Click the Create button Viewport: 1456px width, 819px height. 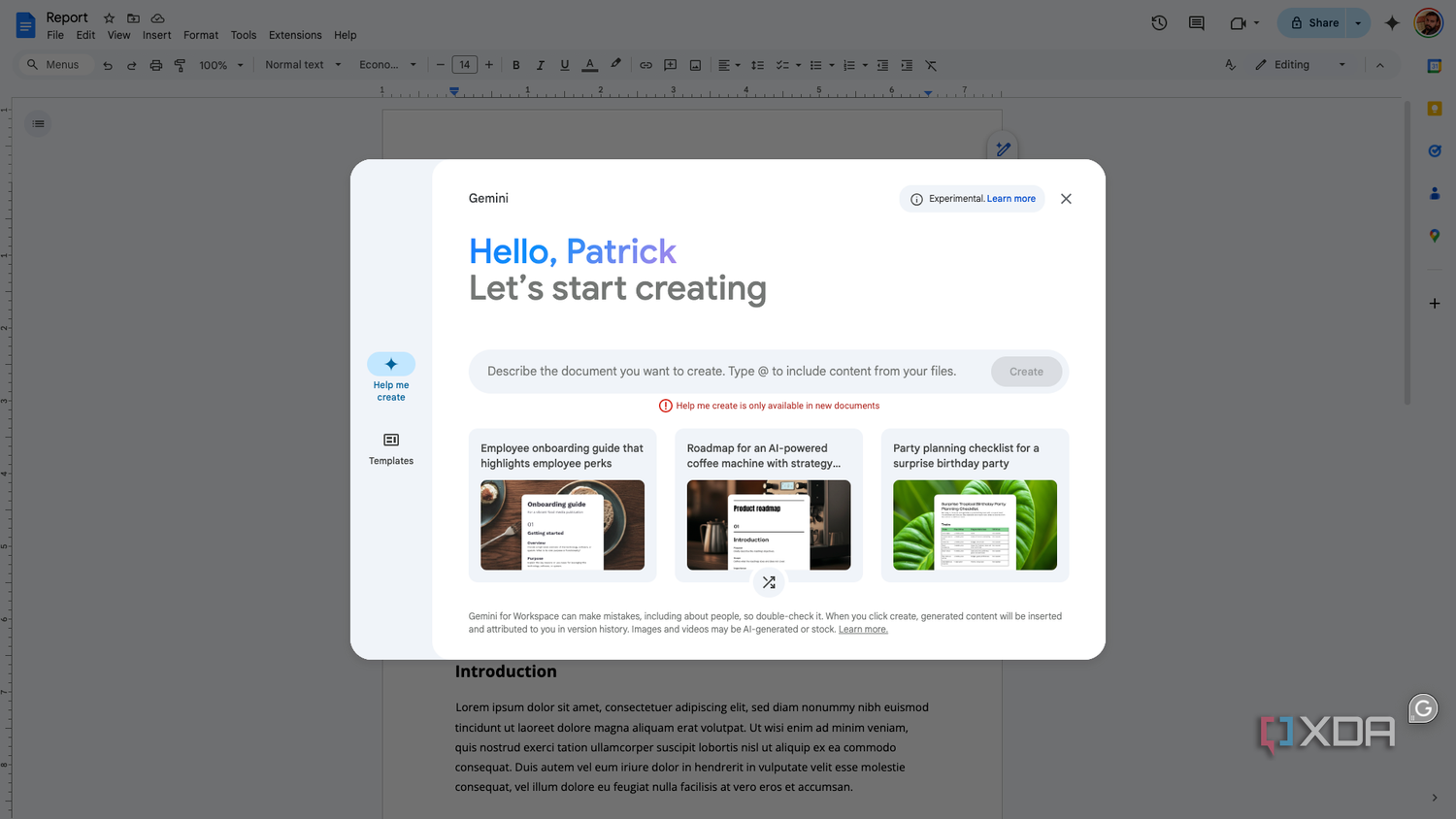[1026, 372]
